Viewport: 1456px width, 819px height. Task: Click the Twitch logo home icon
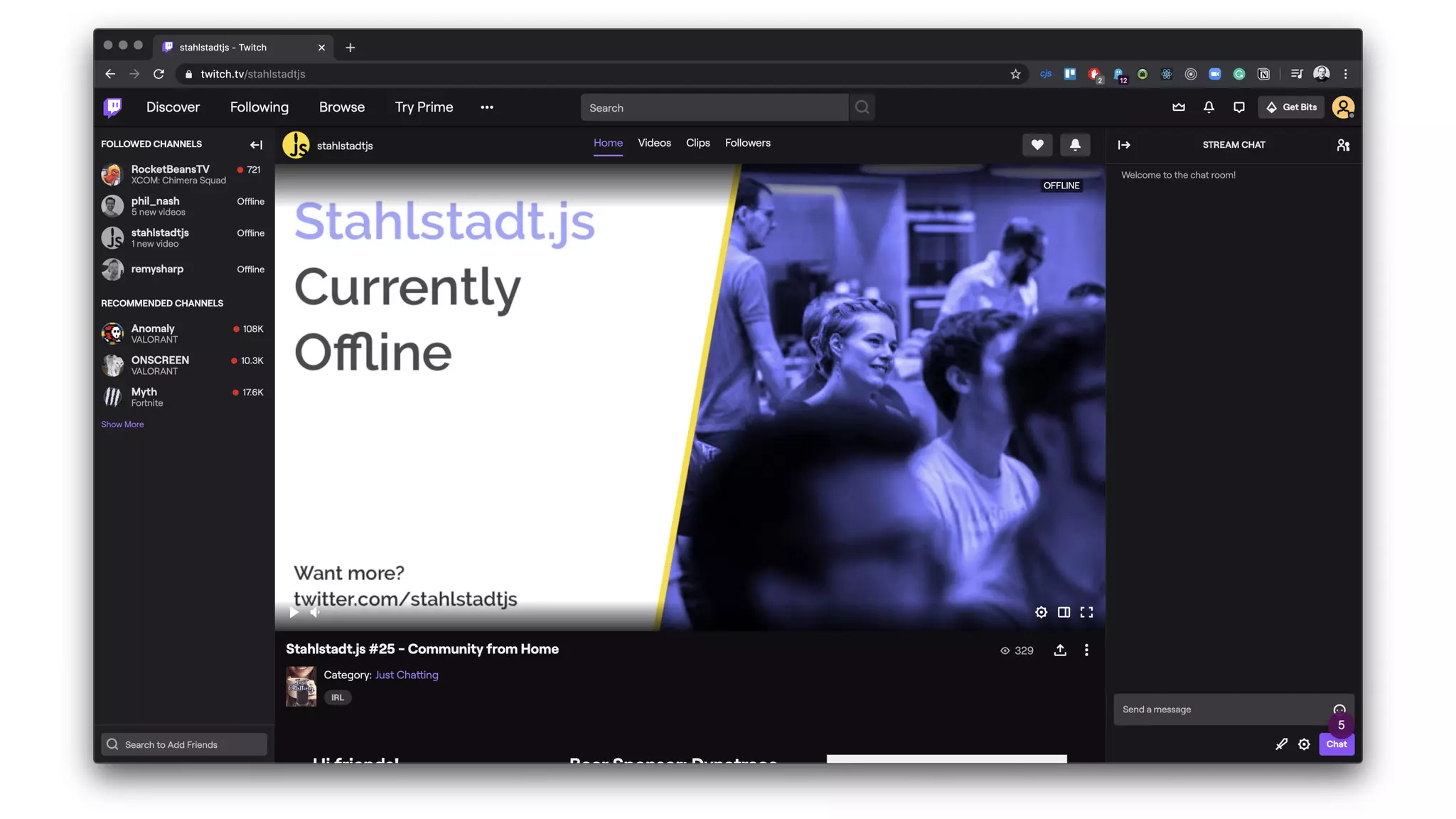point(112,107)
